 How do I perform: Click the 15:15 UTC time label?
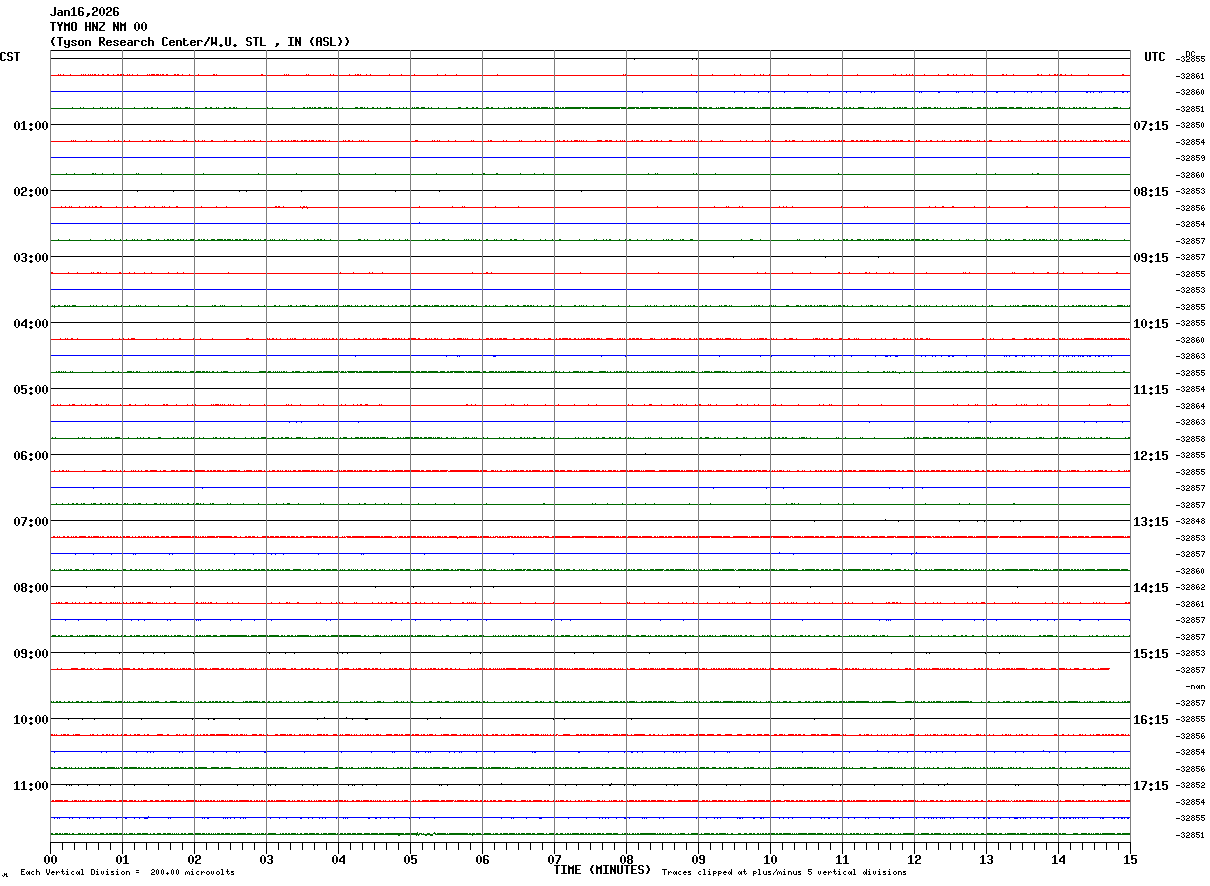pos(1150,653)
